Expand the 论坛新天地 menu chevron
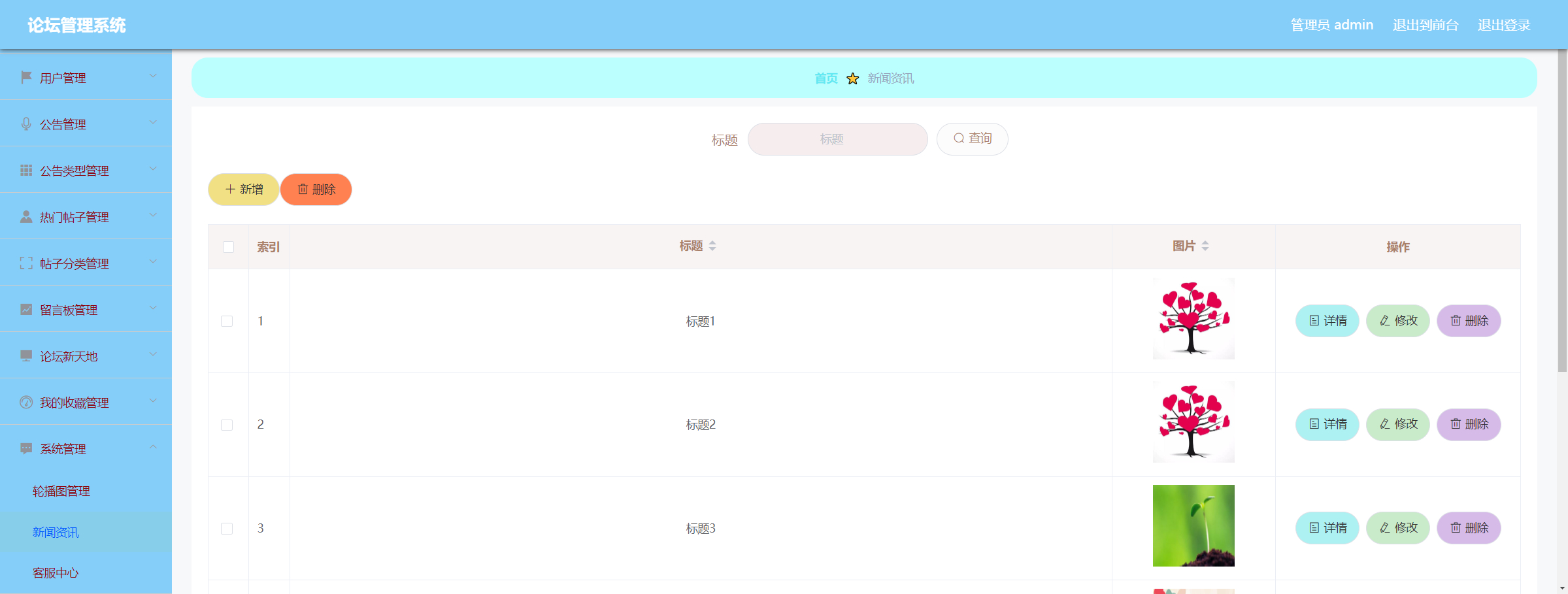Screen dimensions: 1568x594 pos(153,354)
